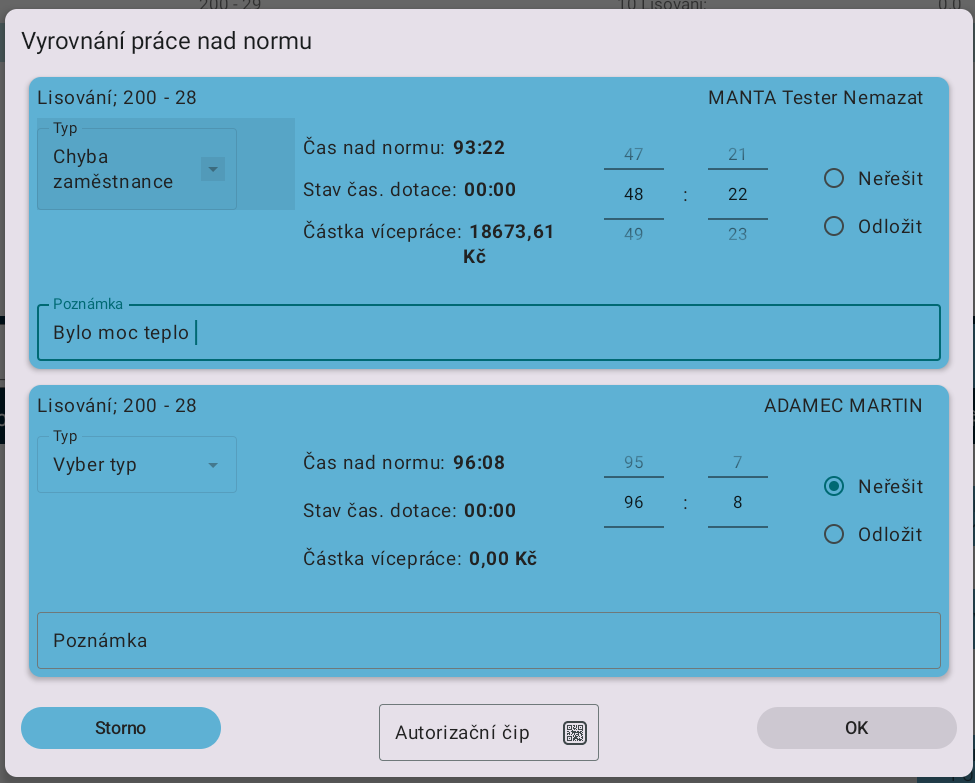Image resolution: width=975 pixels, height=783 pixels.
Task: Choose Odložit radio for ADAMEC MARTIN
Action: [x=834, y=535]
